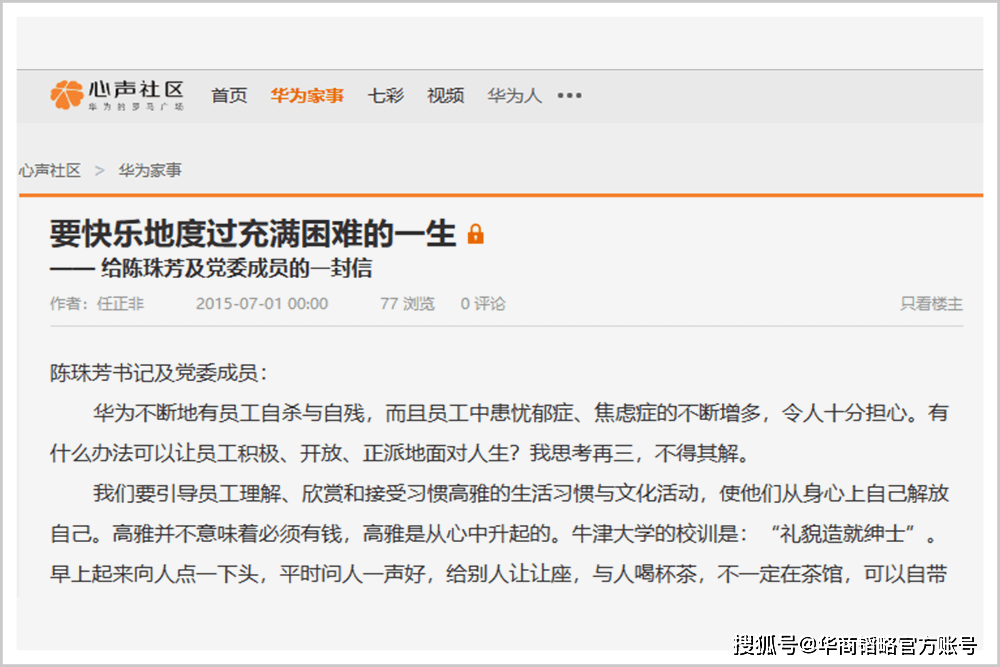Toggle 只看楼主 filter
The image size is (1000, 667).
(x=931, y=304)
